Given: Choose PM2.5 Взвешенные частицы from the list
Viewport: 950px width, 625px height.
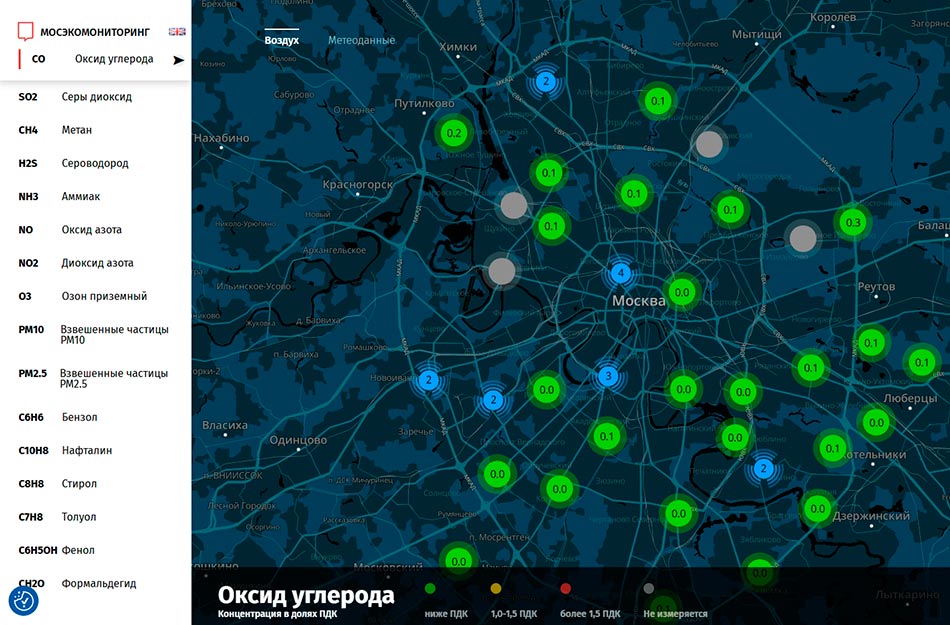Looking at the screenshot, I should pos(93,378).
